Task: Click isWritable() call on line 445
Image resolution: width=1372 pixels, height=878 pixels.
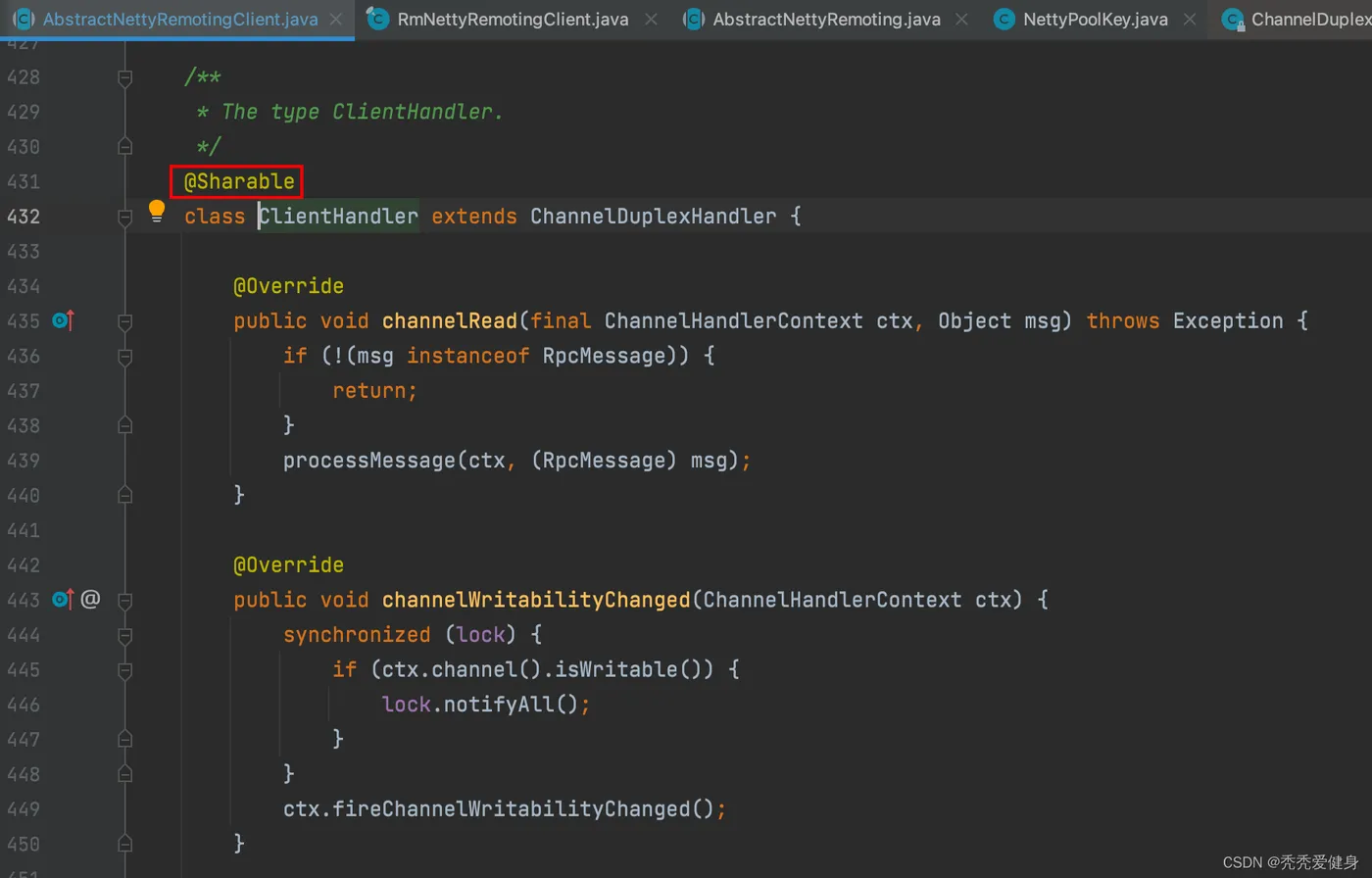Action: tap(628, 669)
